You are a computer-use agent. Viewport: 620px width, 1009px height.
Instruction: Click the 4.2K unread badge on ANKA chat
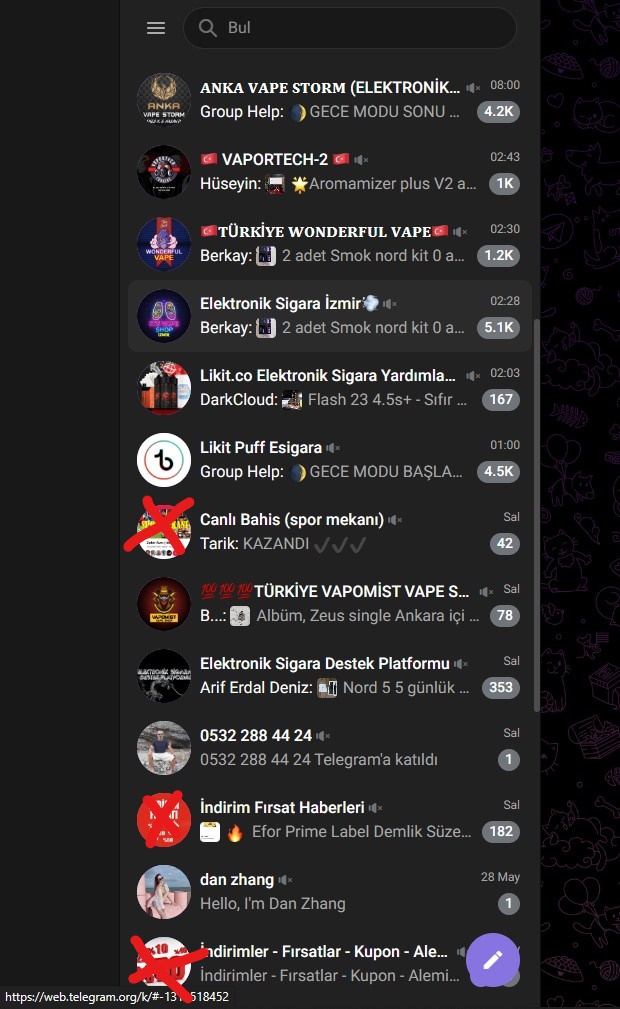[498, 111]
